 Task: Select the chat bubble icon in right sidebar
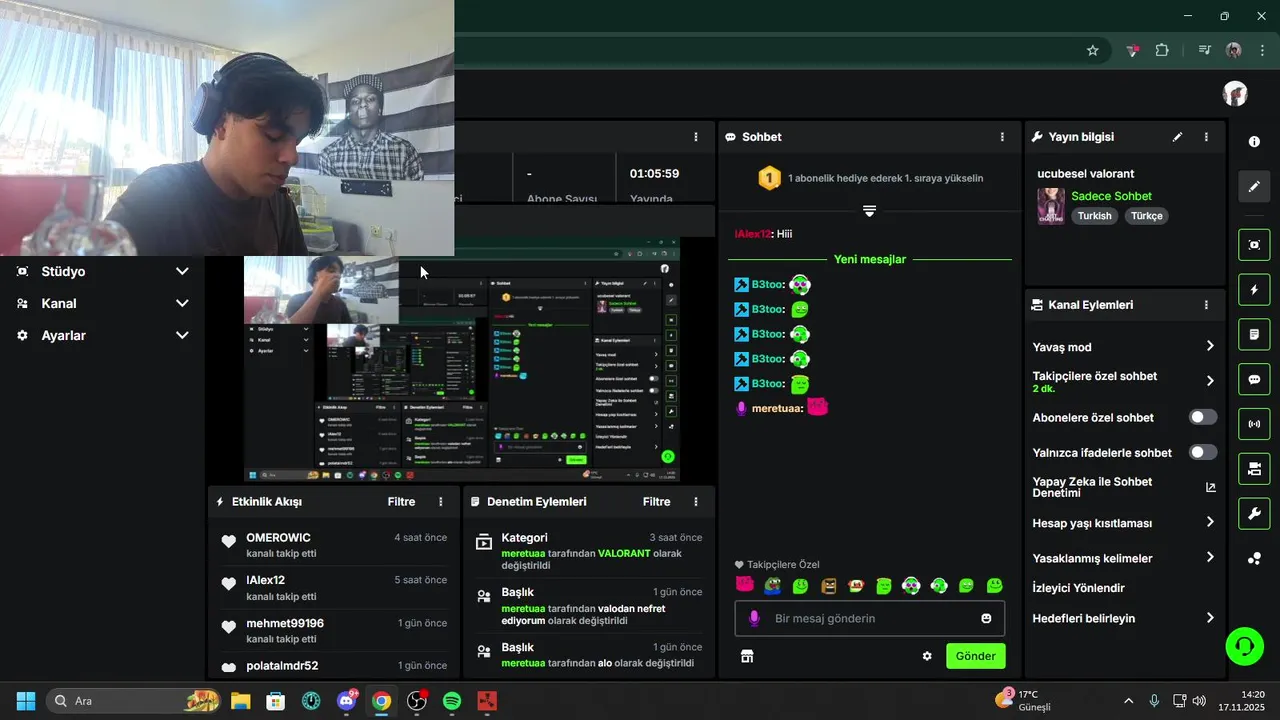click(1254, 380)
